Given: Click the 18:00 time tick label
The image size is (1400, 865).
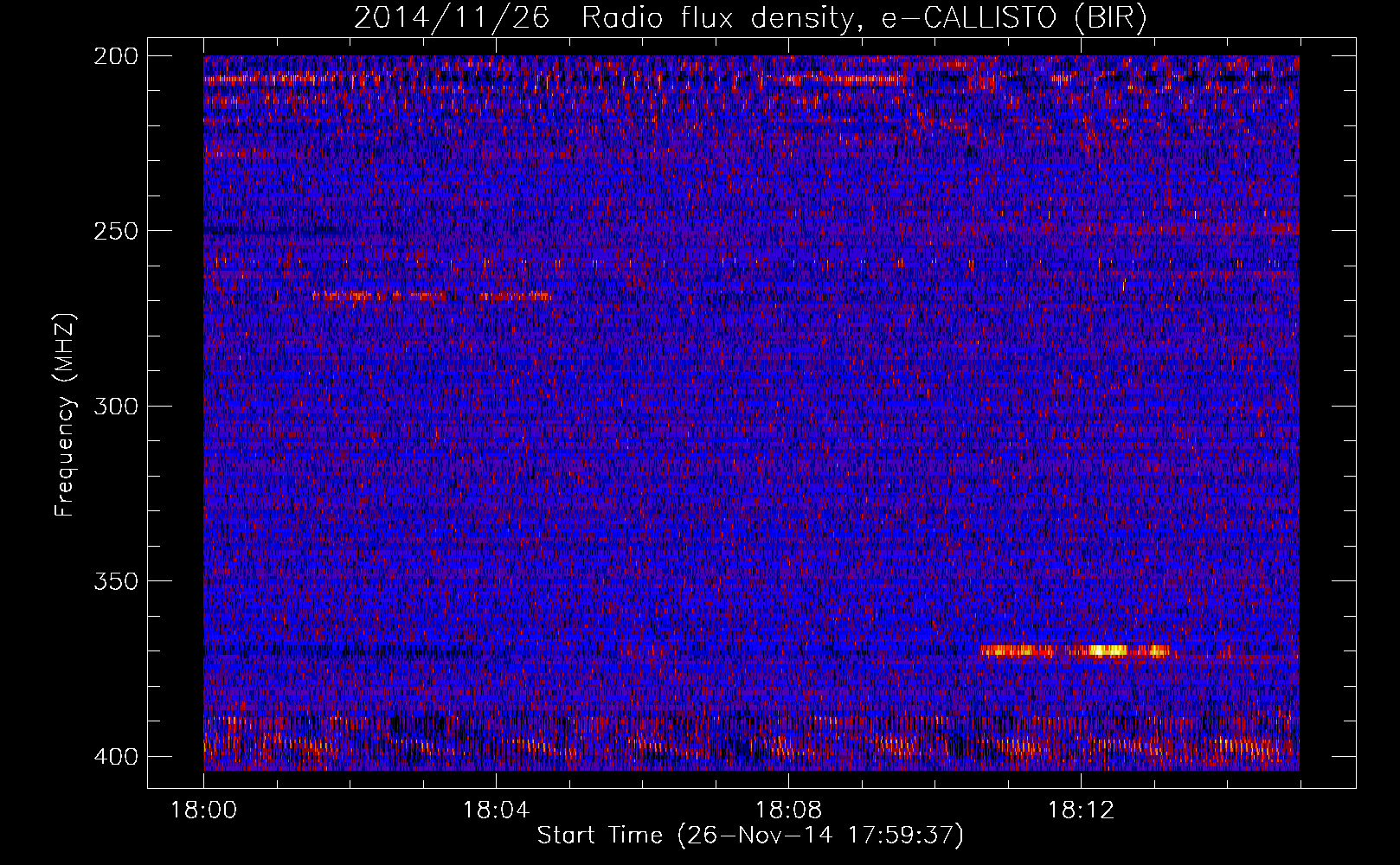Looking at the screenshot, I should click(204, 811).
